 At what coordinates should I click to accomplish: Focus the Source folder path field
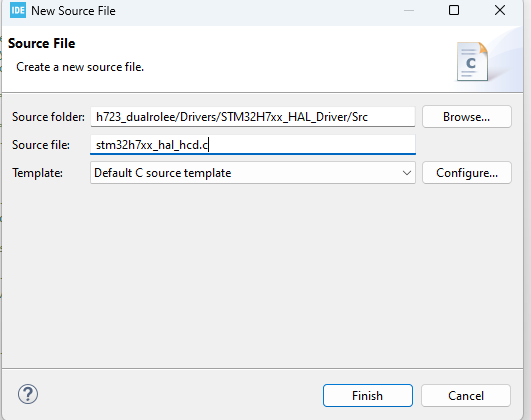[253, 117]
